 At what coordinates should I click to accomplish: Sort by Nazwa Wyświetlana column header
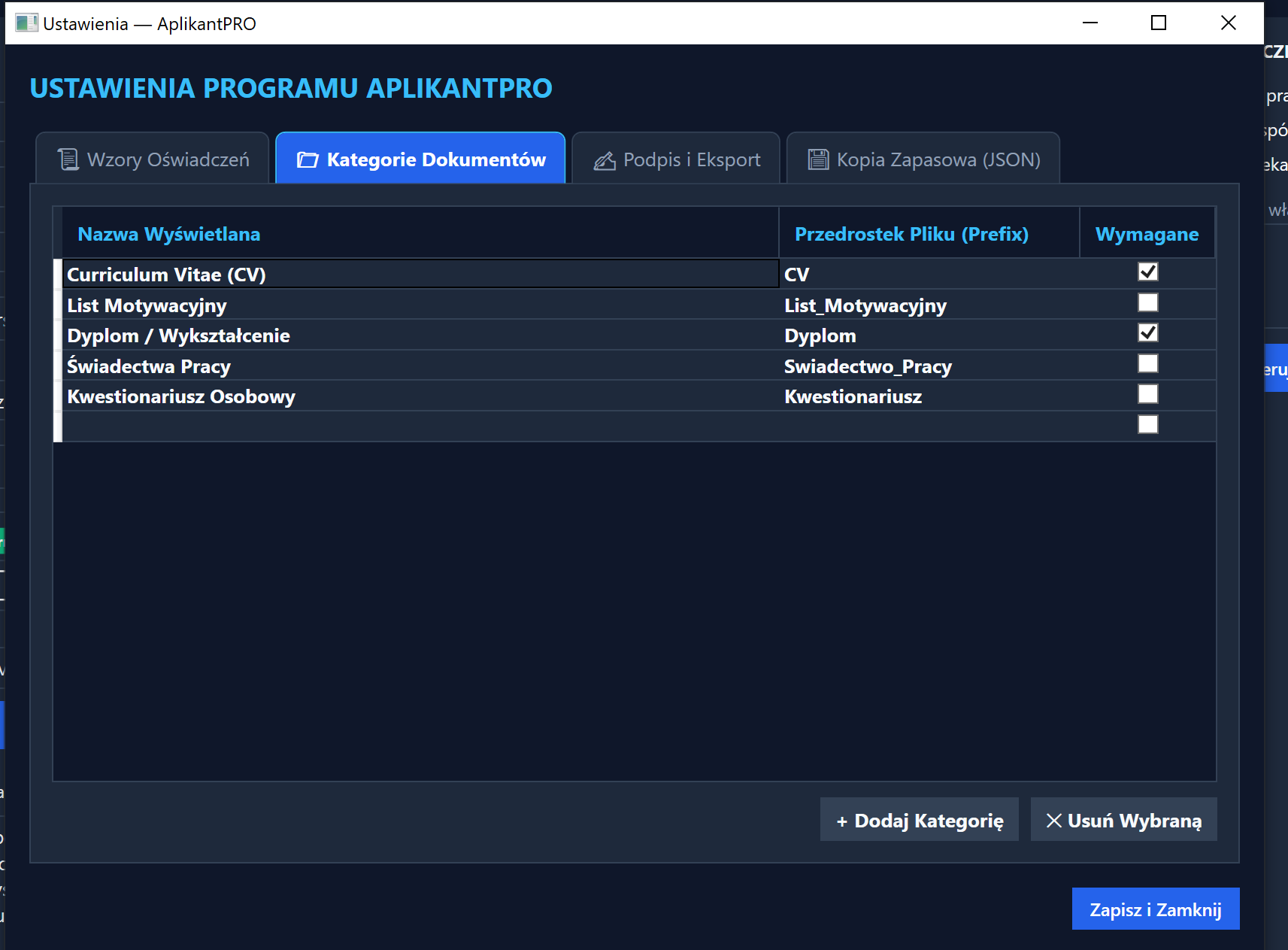(x=420, y=233)
